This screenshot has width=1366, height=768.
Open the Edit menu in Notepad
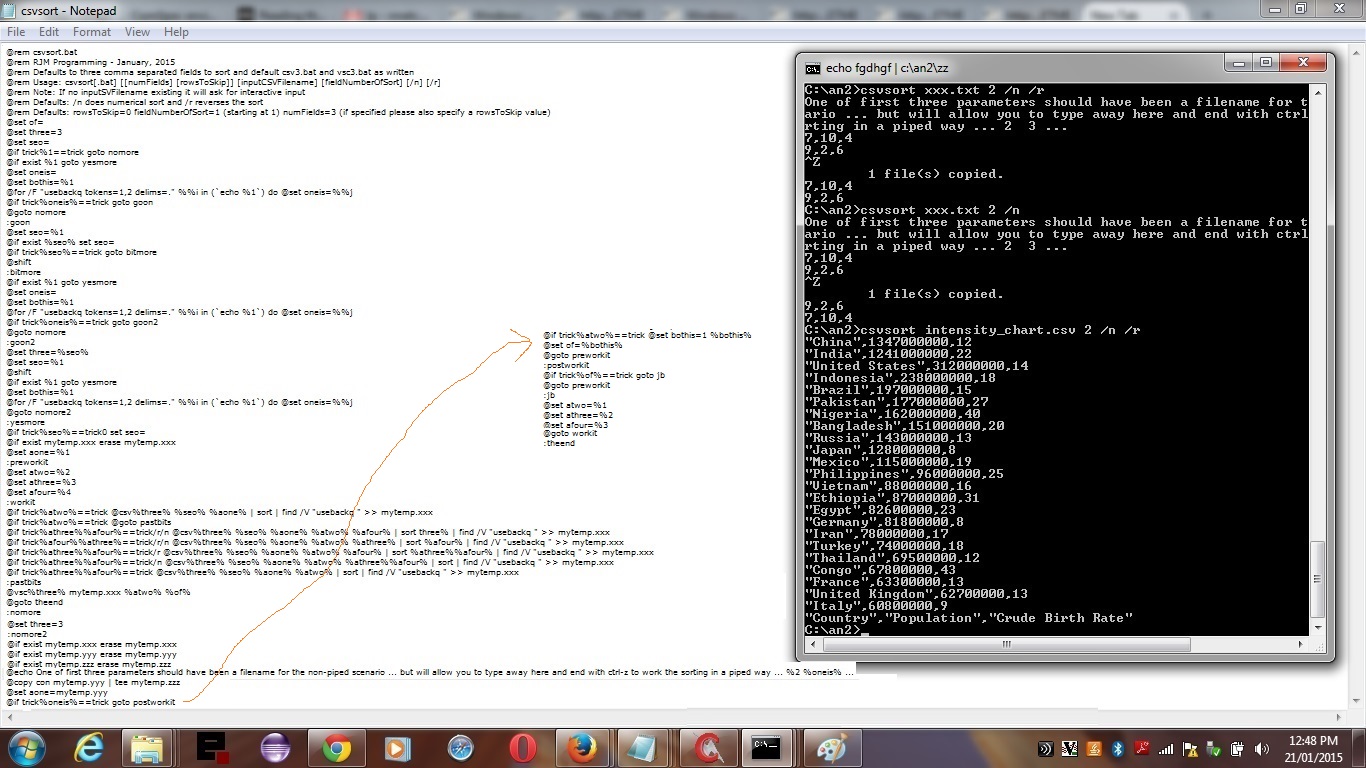coord(49,32)
